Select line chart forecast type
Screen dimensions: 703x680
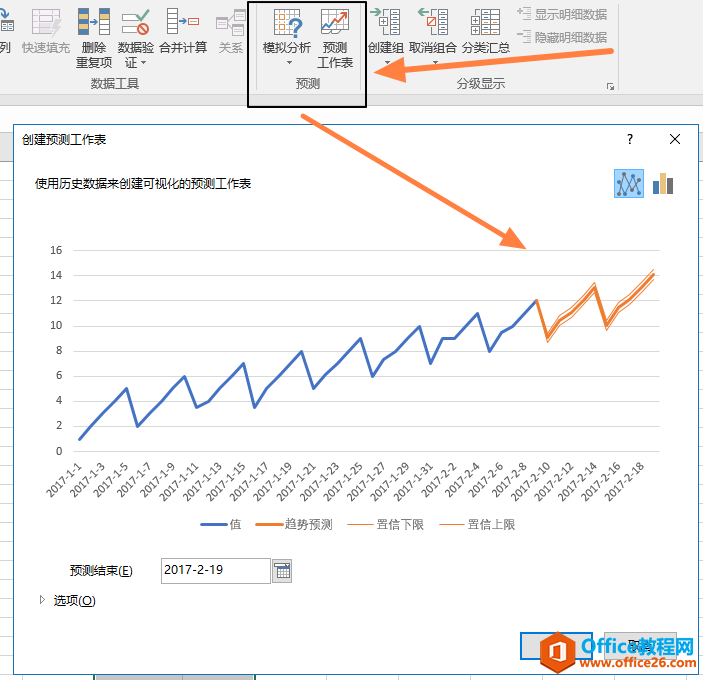[x=629, y=183]
